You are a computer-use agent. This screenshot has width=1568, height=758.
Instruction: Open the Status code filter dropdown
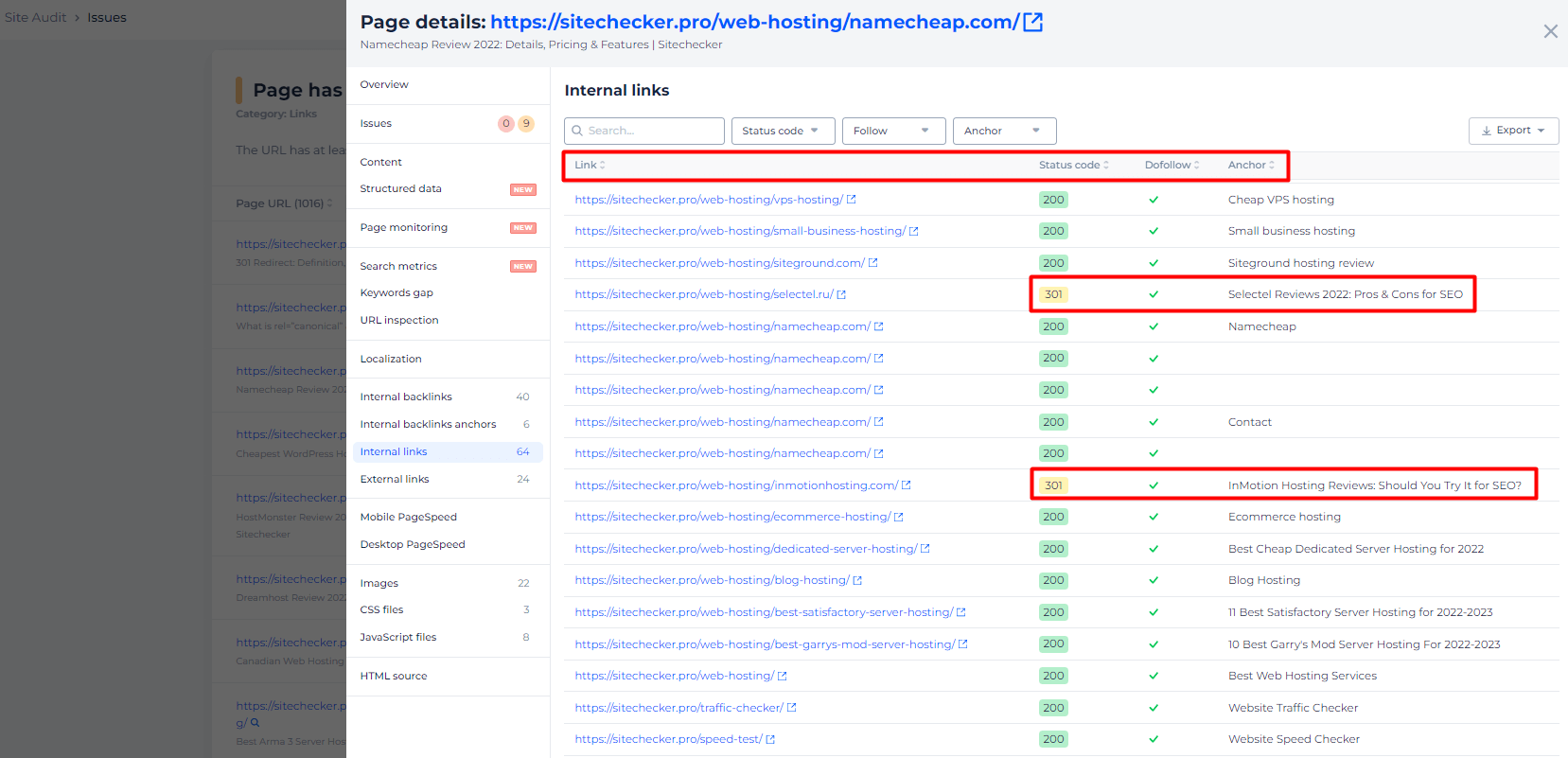click(x=783, y=131)
